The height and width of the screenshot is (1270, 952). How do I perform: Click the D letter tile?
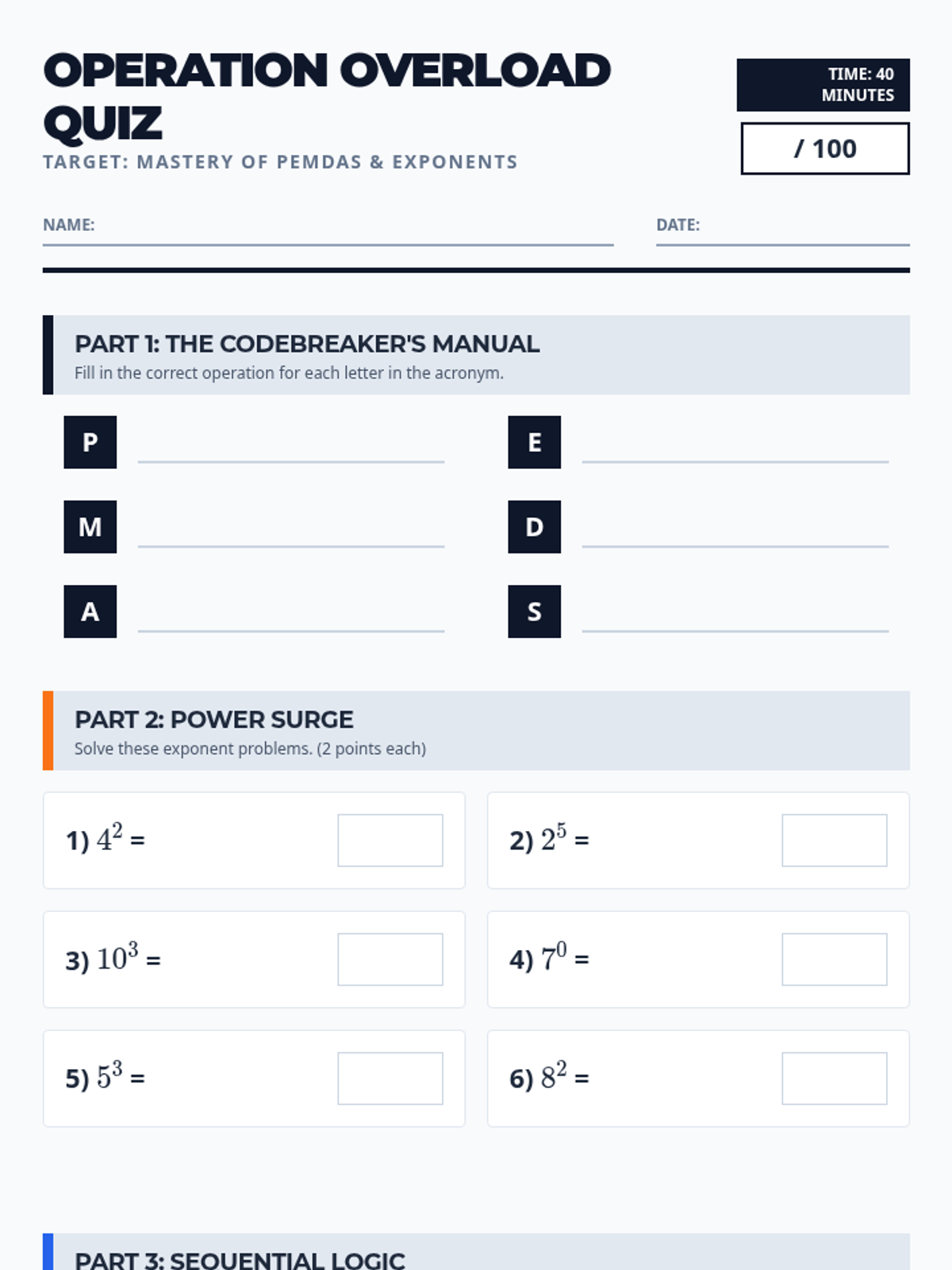point(535,527)
